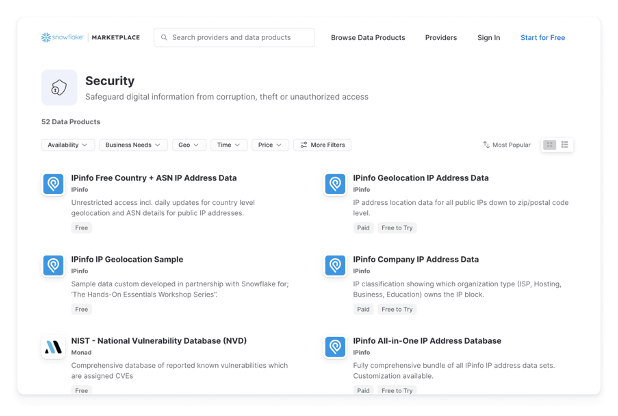Click Paid tag under Company IP Address Data

[x=363, y=310]
